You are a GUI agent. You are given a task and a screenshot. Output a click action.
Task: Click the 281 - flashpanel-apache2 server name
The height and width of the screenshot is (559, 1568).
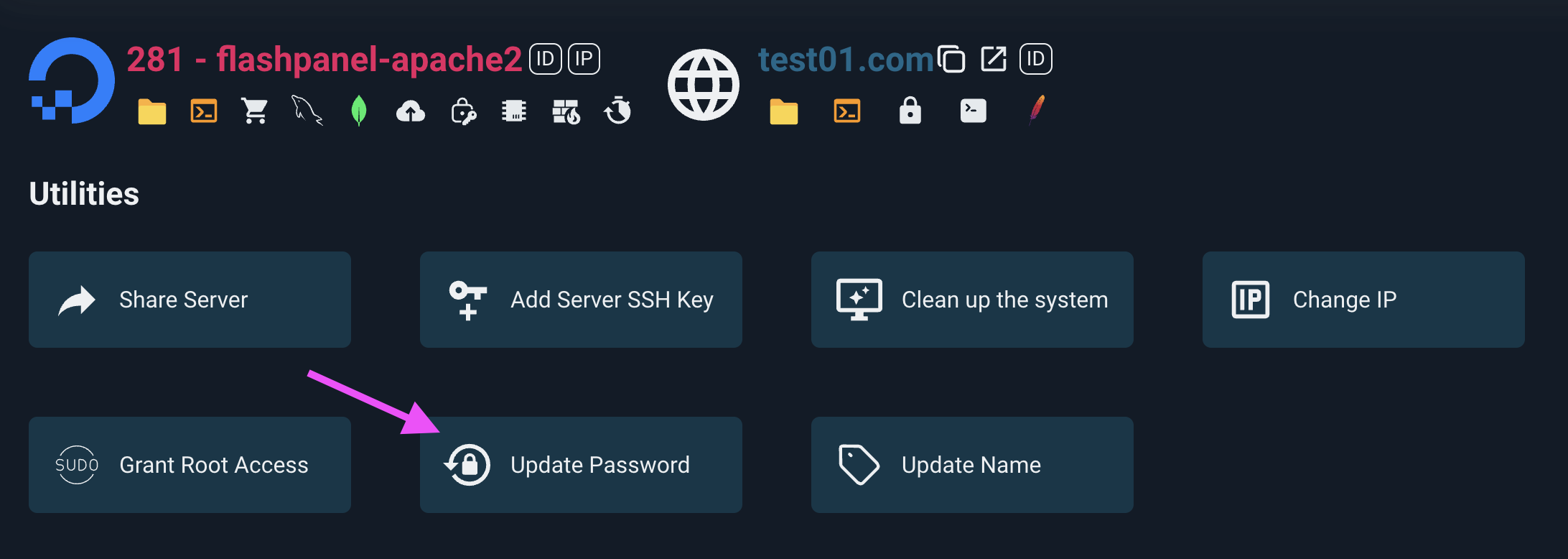coord(323,59)
